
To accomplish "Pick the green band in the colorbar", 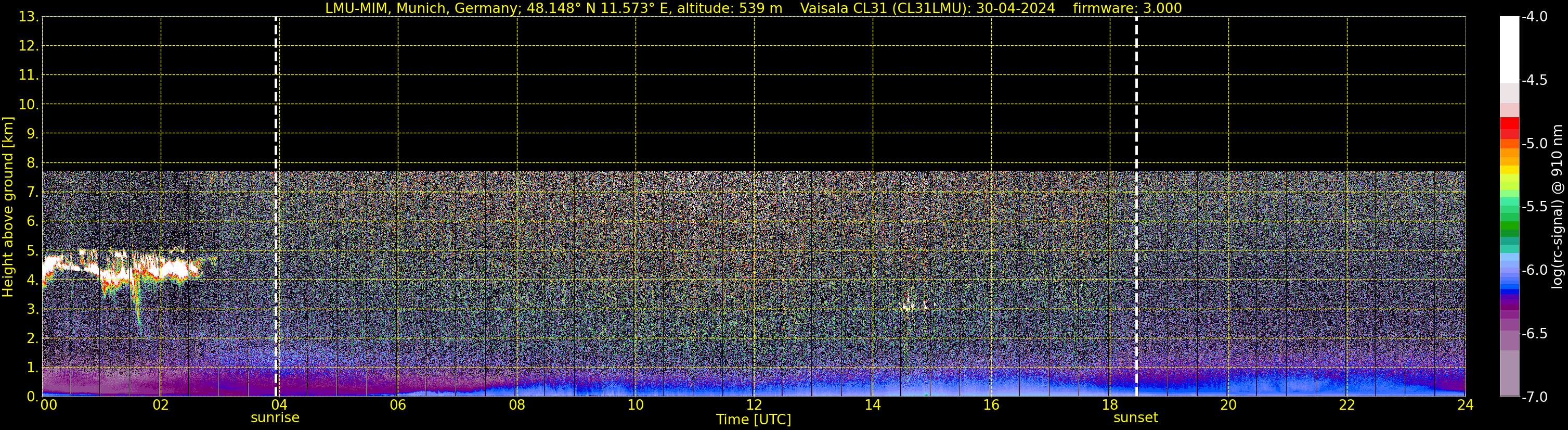I will click(1509, 229).
